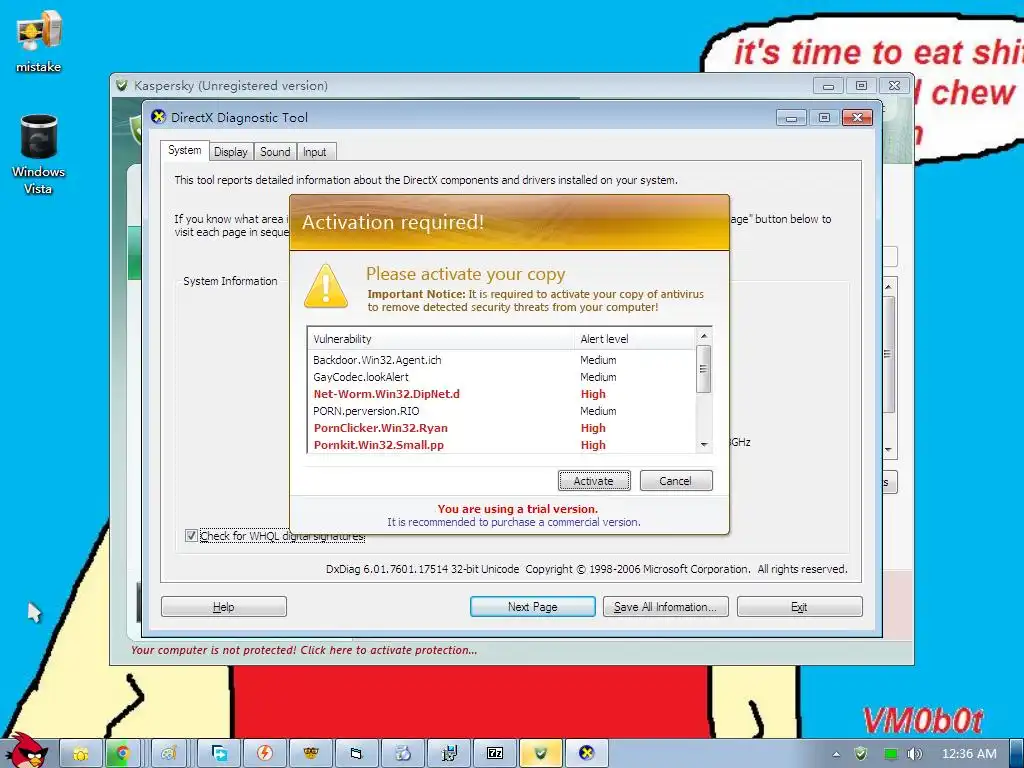Click the orange lightning bolt taskbar icon
Screen dimensions: 1024x768
[x=264, y=754]
